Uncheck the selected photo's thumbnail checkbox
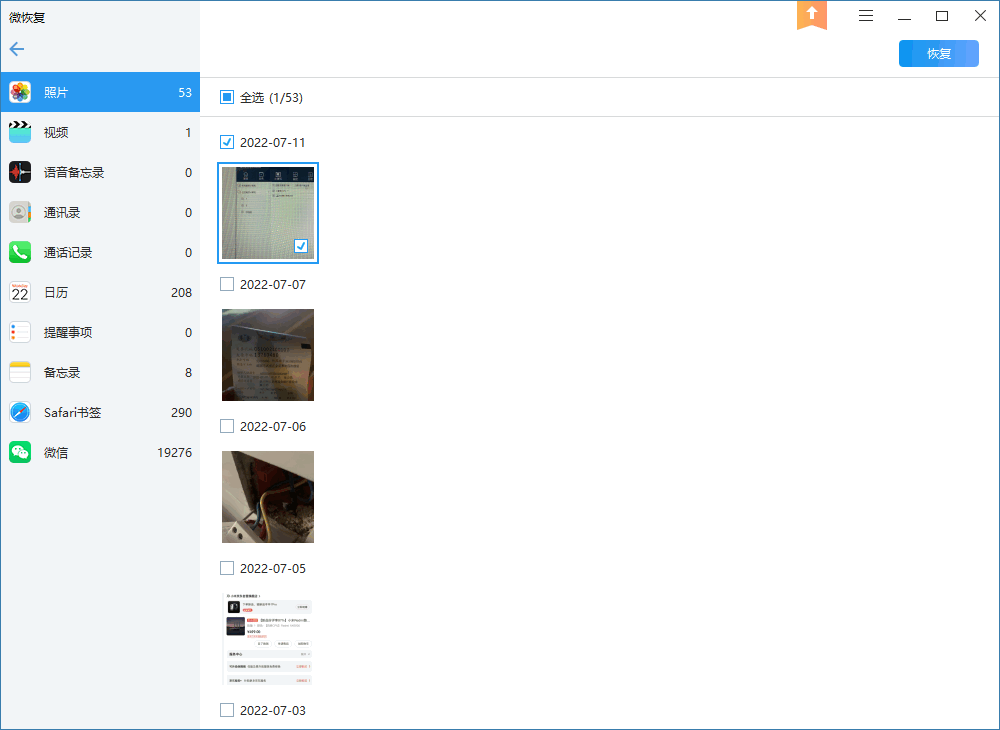This screenshot has width=1000, height=730. pos(301,246)
